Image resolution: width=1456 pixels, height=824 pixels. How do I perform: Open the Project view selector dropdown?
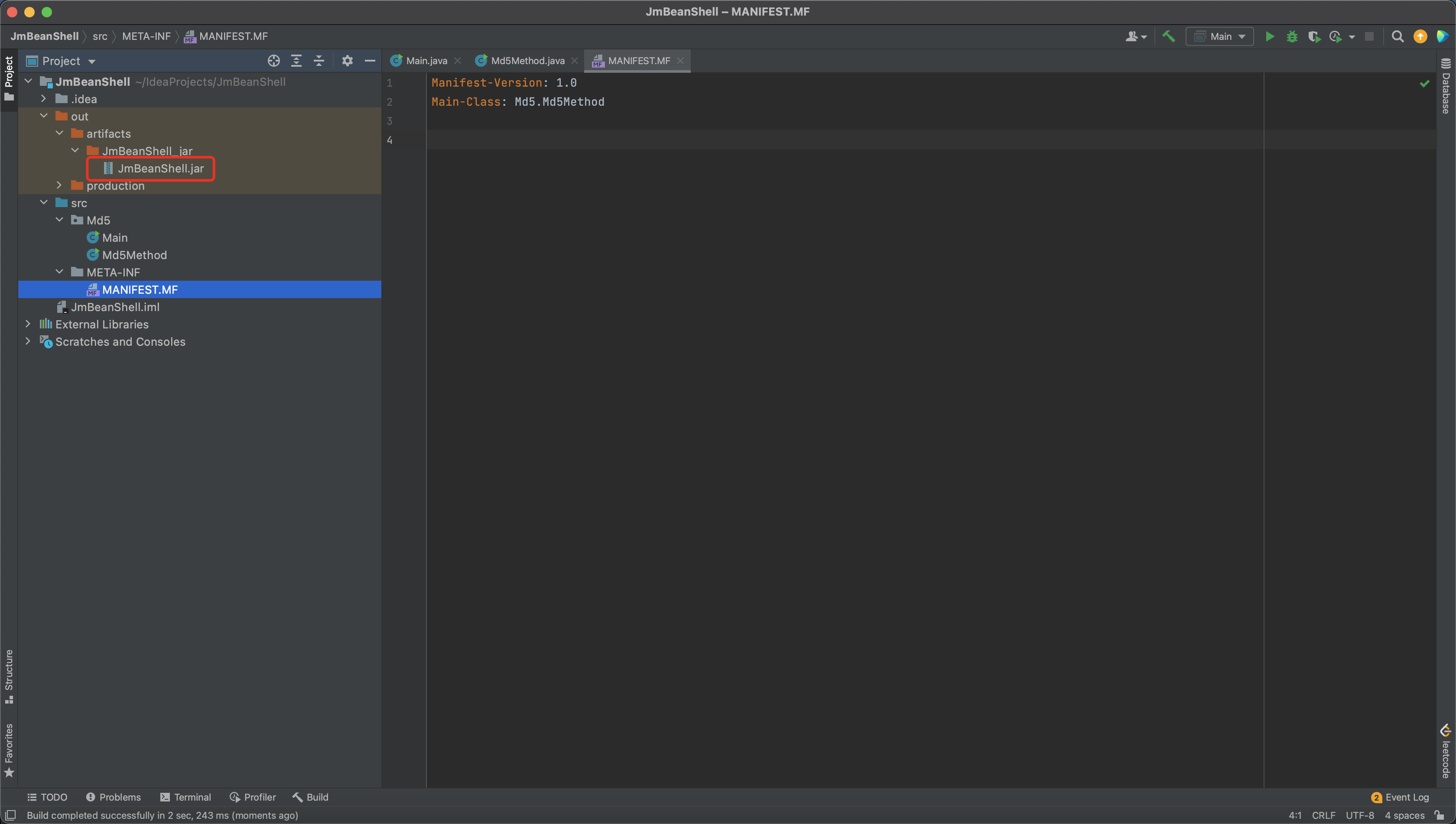(61, 61)
